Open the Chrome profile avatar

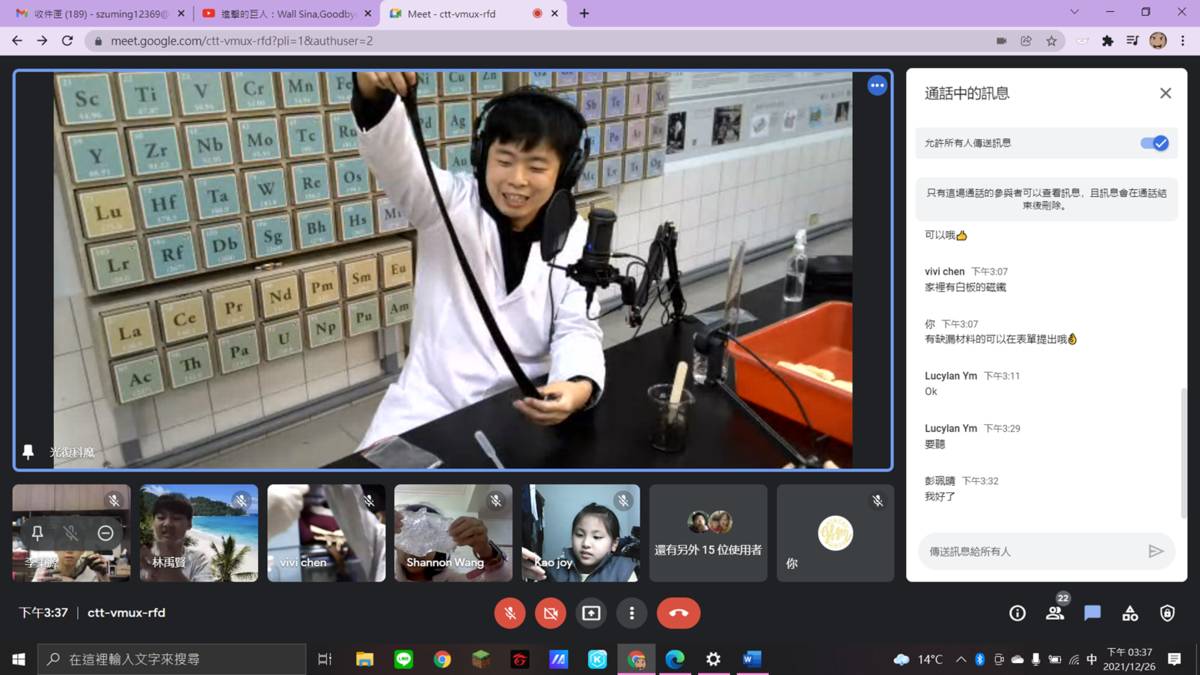click(1158, 41)
